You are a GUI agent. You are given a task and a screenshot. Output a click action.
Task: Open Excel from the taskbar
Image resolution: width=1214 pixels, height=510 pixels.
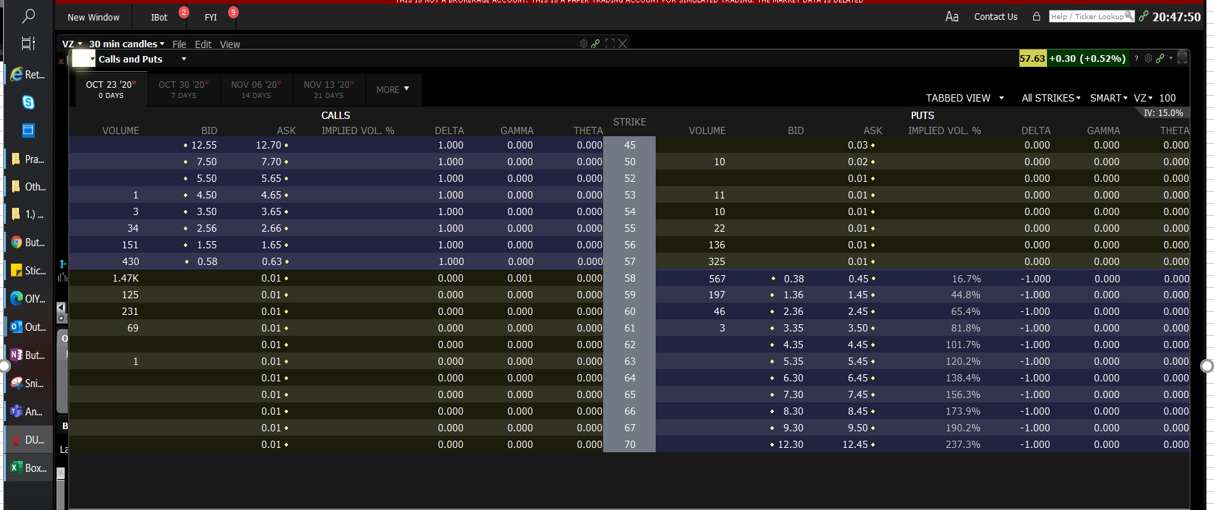click(x=17, y=467)
